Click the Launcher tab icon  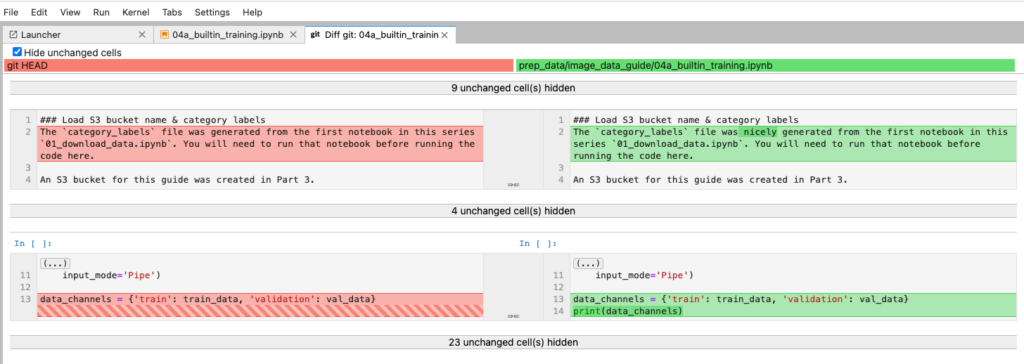point(13,35)
